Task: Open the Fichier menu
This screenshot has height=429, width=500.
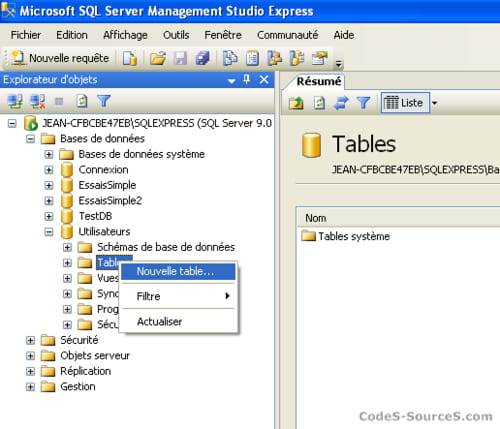Action: (x=26, y=35)
